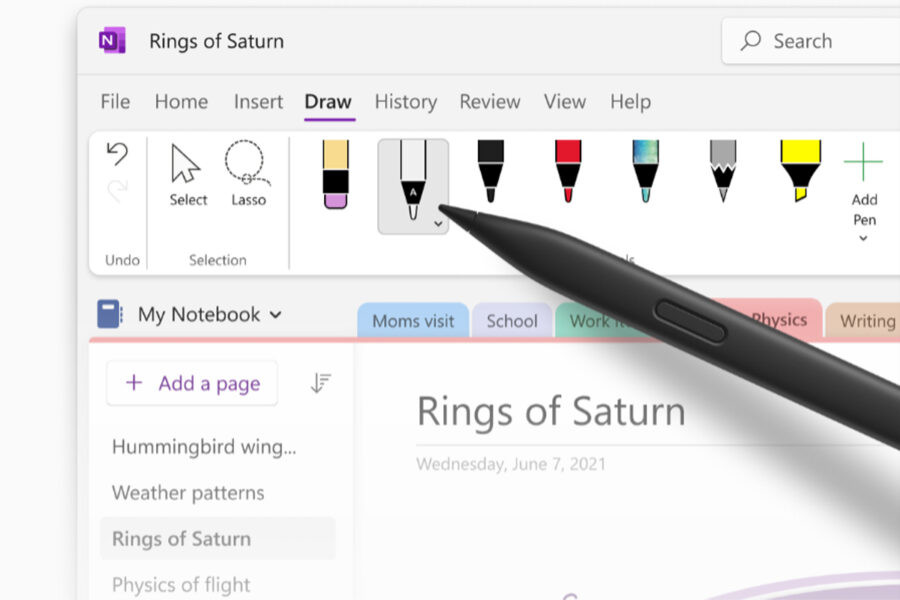Click the OneNote app logo icon

[x=112, y=40]
